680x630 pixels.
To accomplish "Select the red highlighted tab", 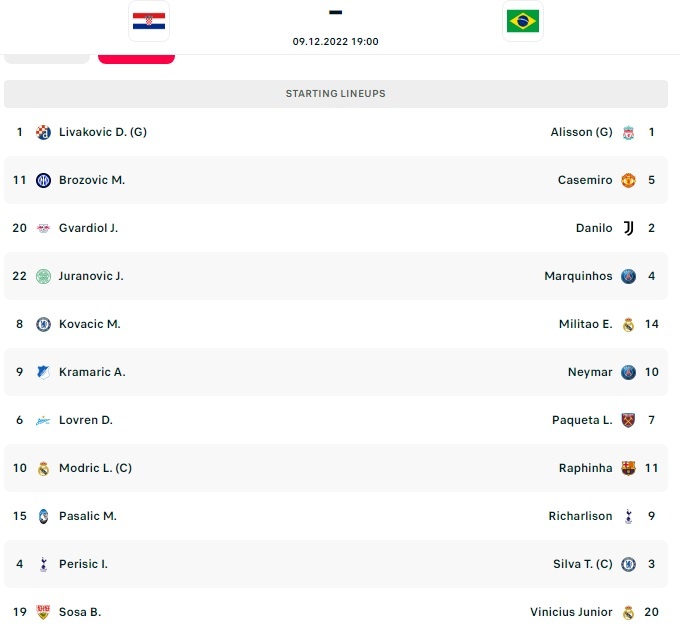I will click(136, 59).
